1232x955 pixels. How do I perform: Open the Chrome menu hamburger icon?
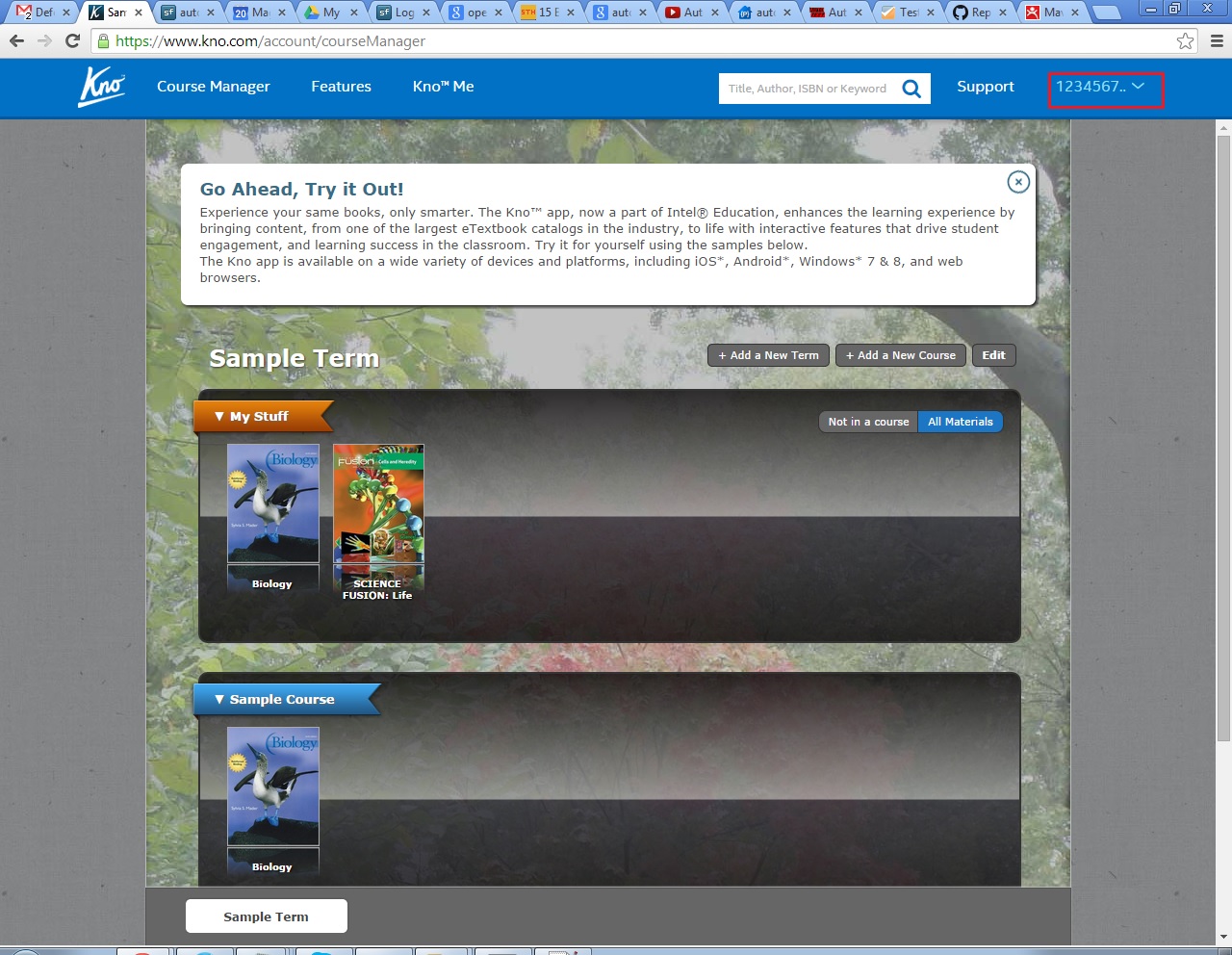(1217, 41)
